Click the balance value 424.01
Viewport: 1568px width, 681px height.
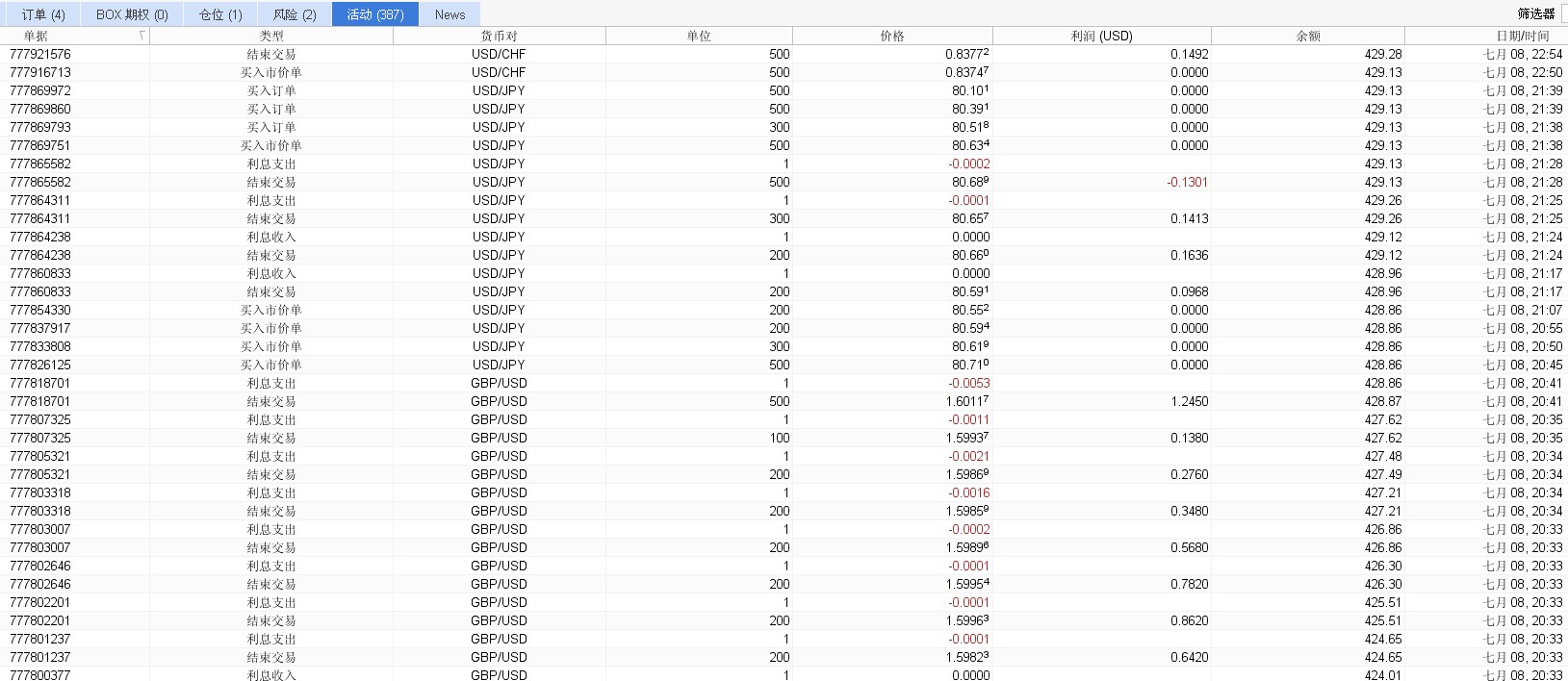1383,675
